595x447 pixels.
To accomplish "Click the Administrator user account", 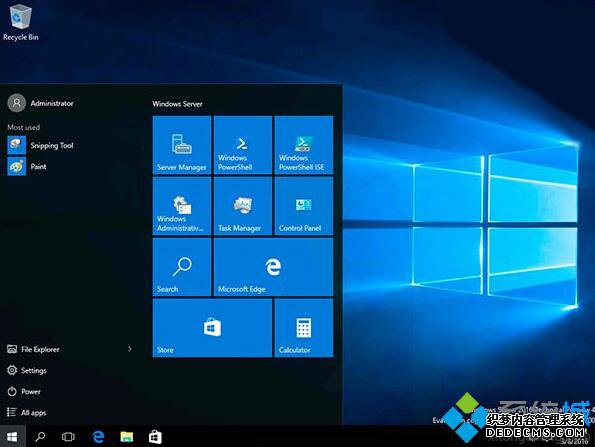I will tap(41, 103).
